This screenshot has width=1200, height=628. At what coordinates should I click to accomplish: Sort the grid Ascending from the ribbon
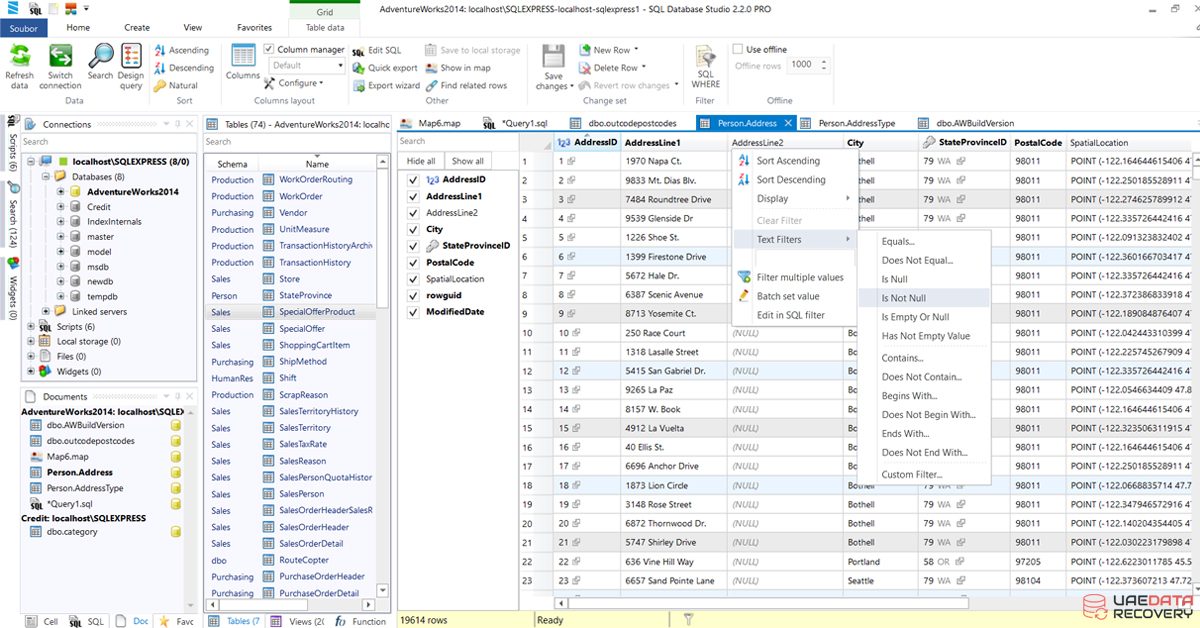pyautogui.click(x=181, y=50)
